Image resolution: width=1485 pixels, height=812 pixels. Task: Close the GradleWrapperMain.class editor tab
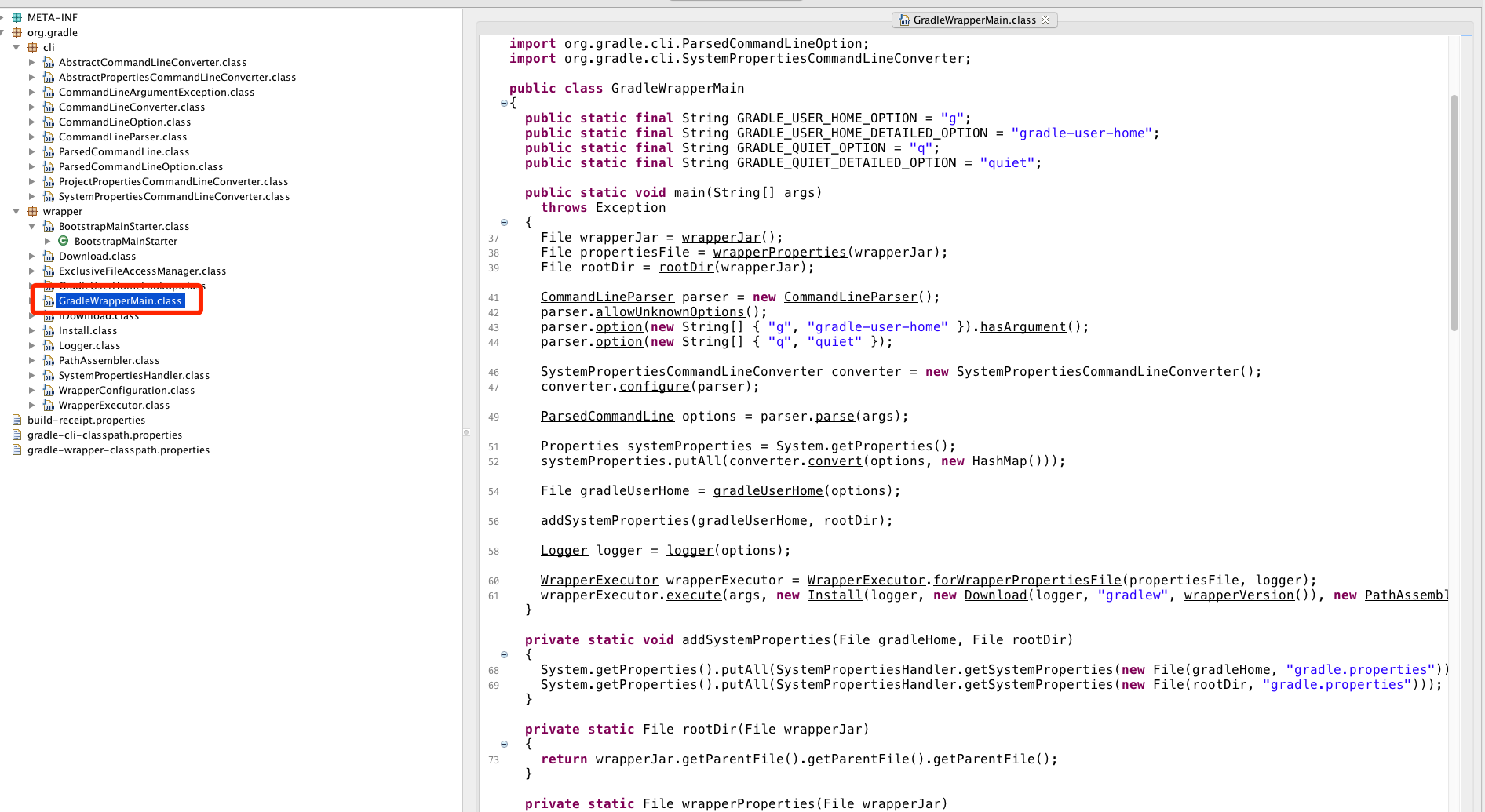pos(1045,20)
